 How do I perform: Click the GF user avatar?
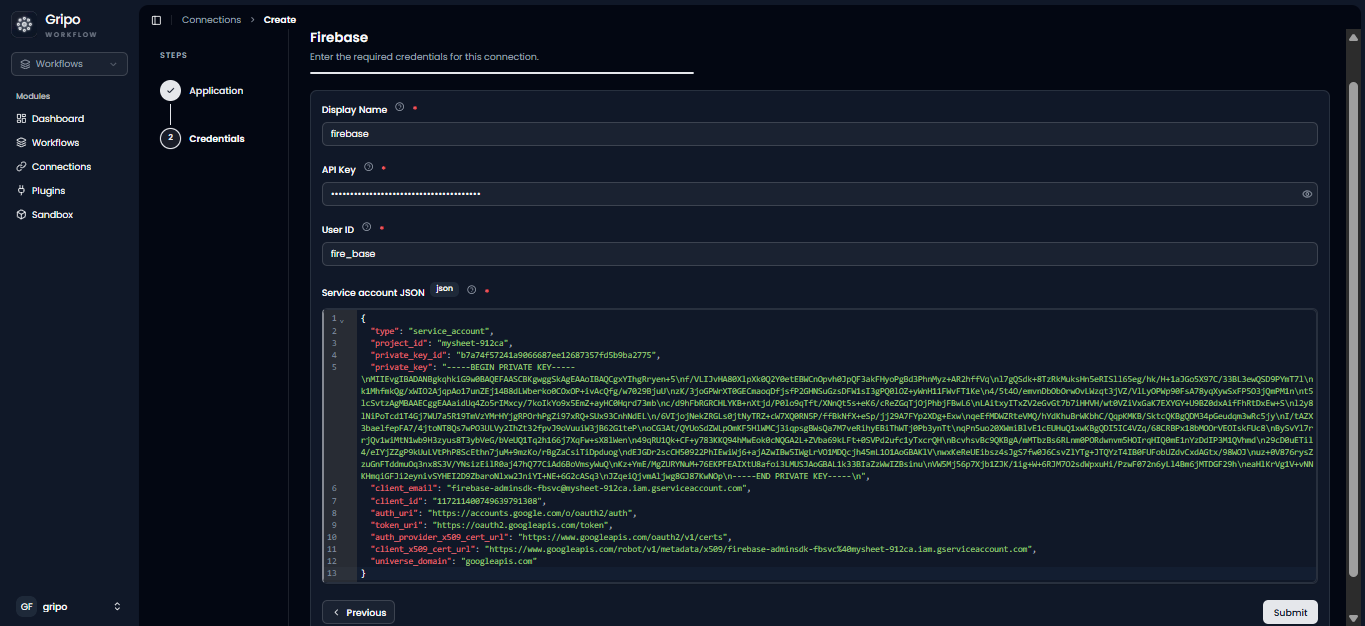click(26, 606)
